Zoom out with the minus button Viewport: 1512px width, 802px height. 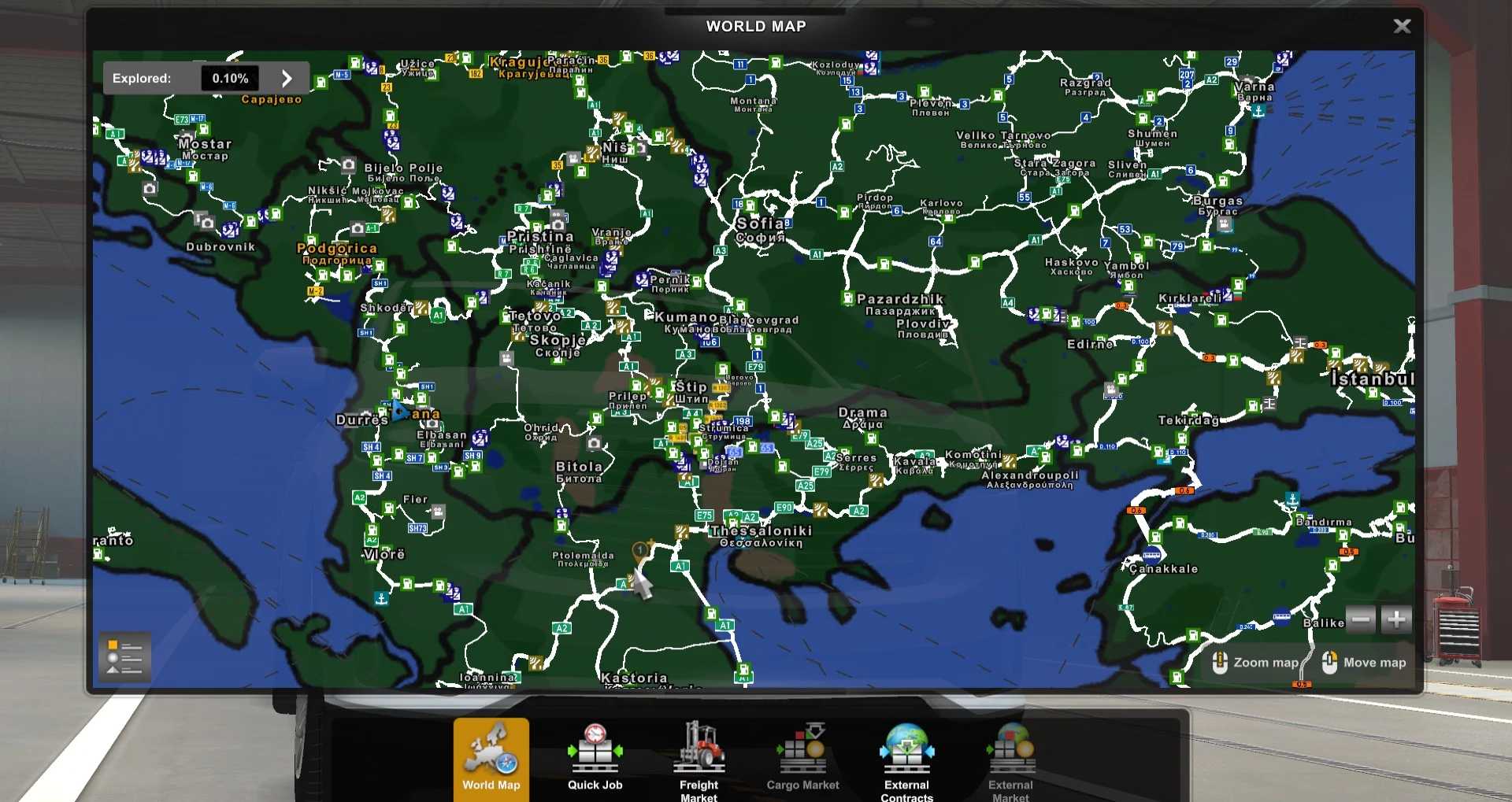[1360, 620]
